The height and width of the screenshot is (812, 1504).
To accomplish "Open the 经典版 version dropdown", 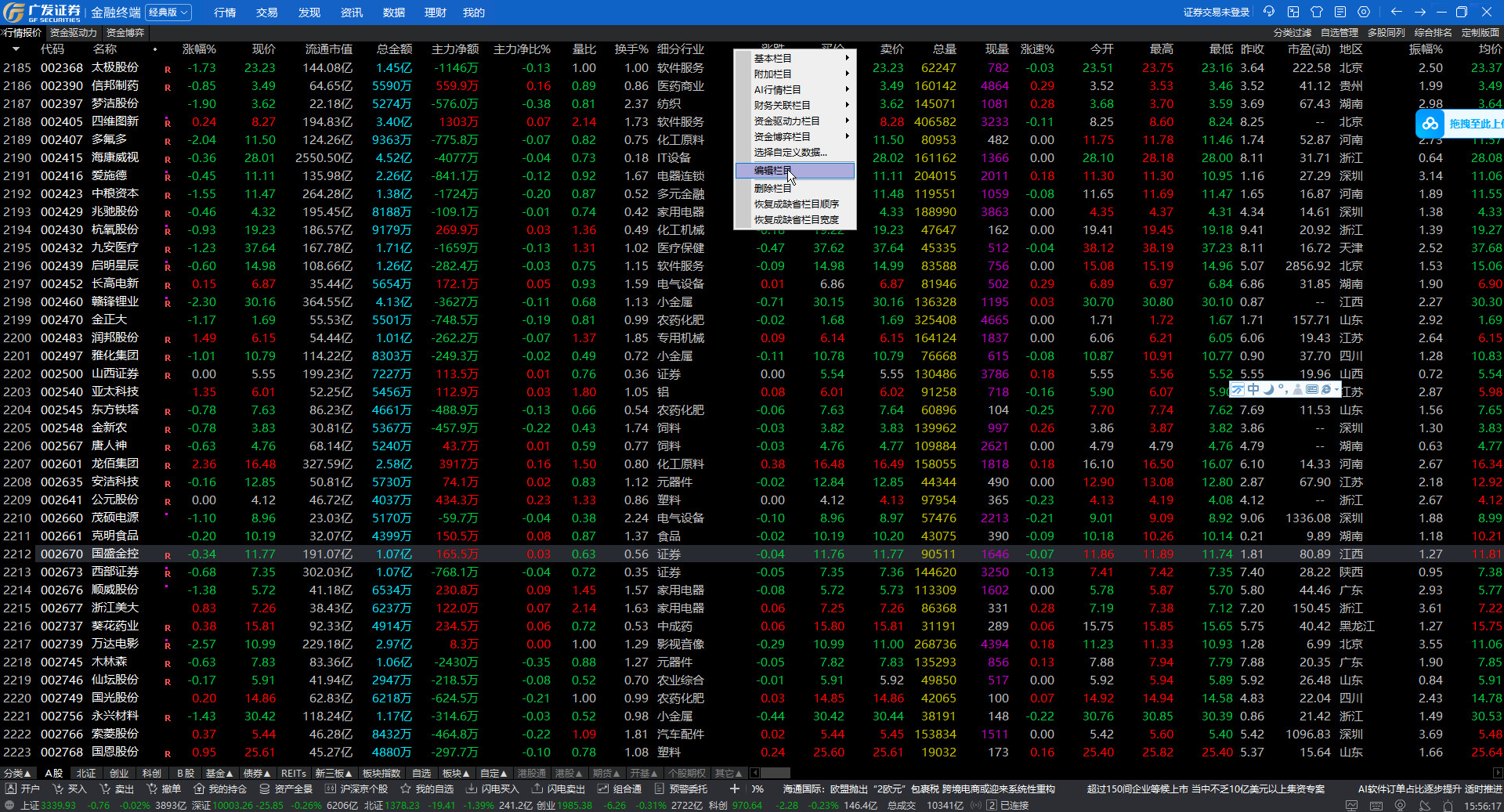I will [x=168, y=13].
